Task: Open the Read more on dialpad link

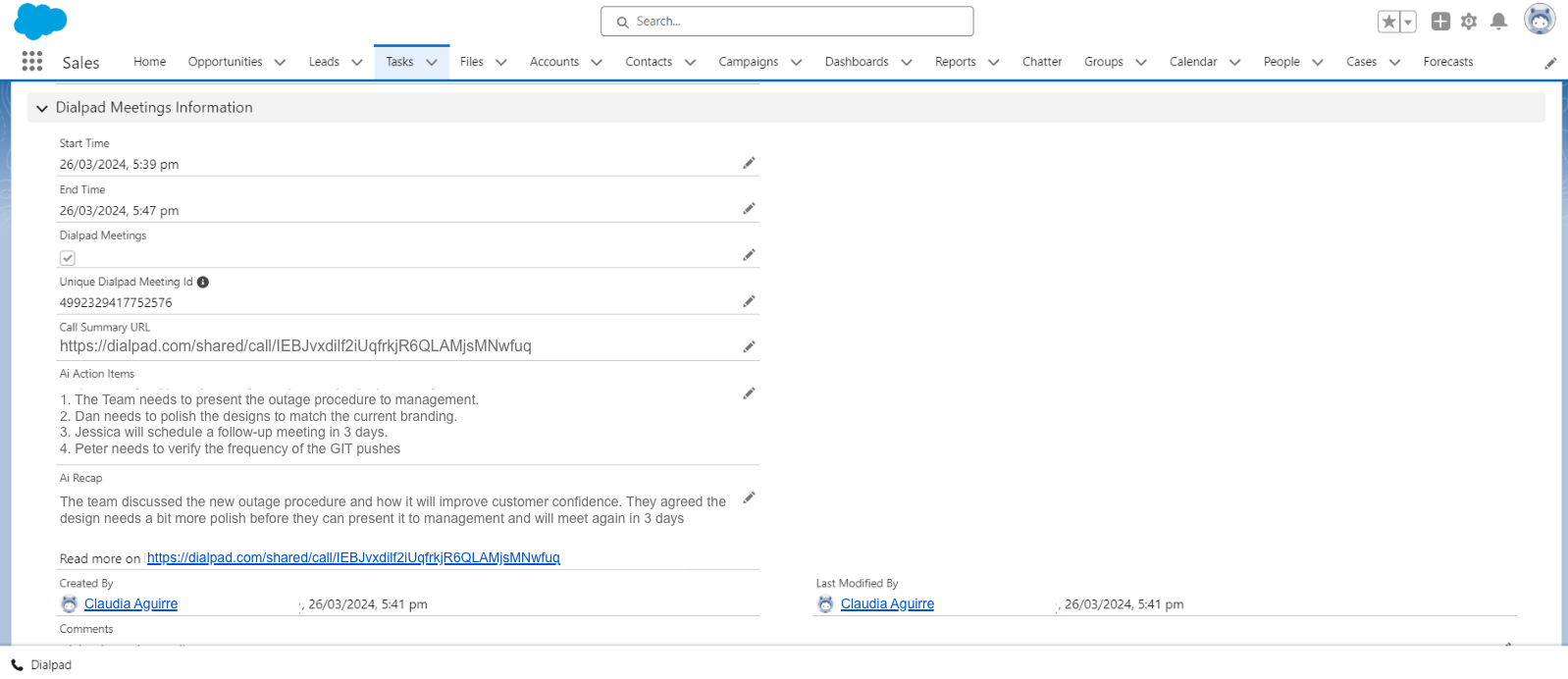Action: coord(353,557)
